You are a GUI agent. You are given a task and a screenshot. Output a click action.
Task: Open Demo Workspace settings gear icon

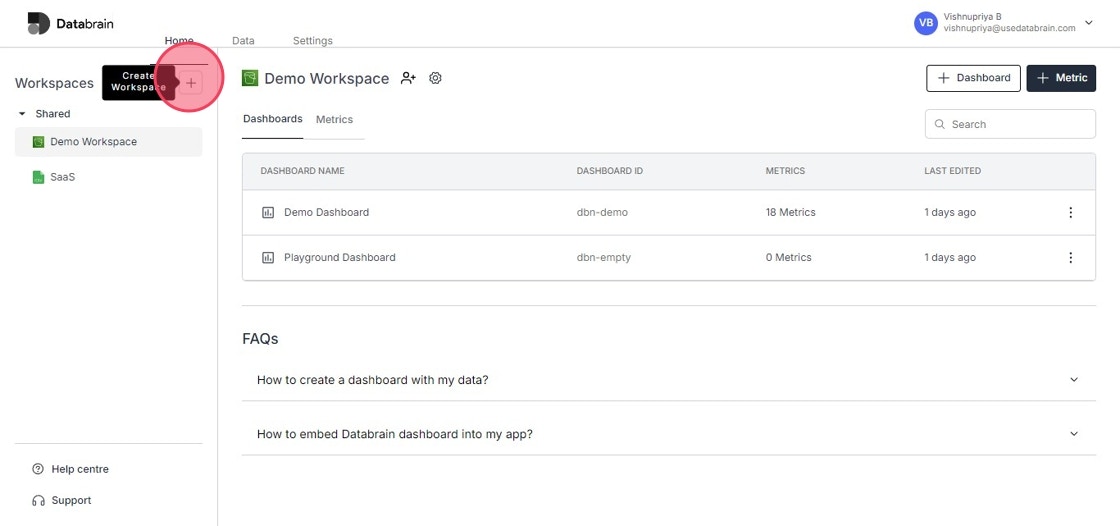pyautogui.click(x=435, y=78)
